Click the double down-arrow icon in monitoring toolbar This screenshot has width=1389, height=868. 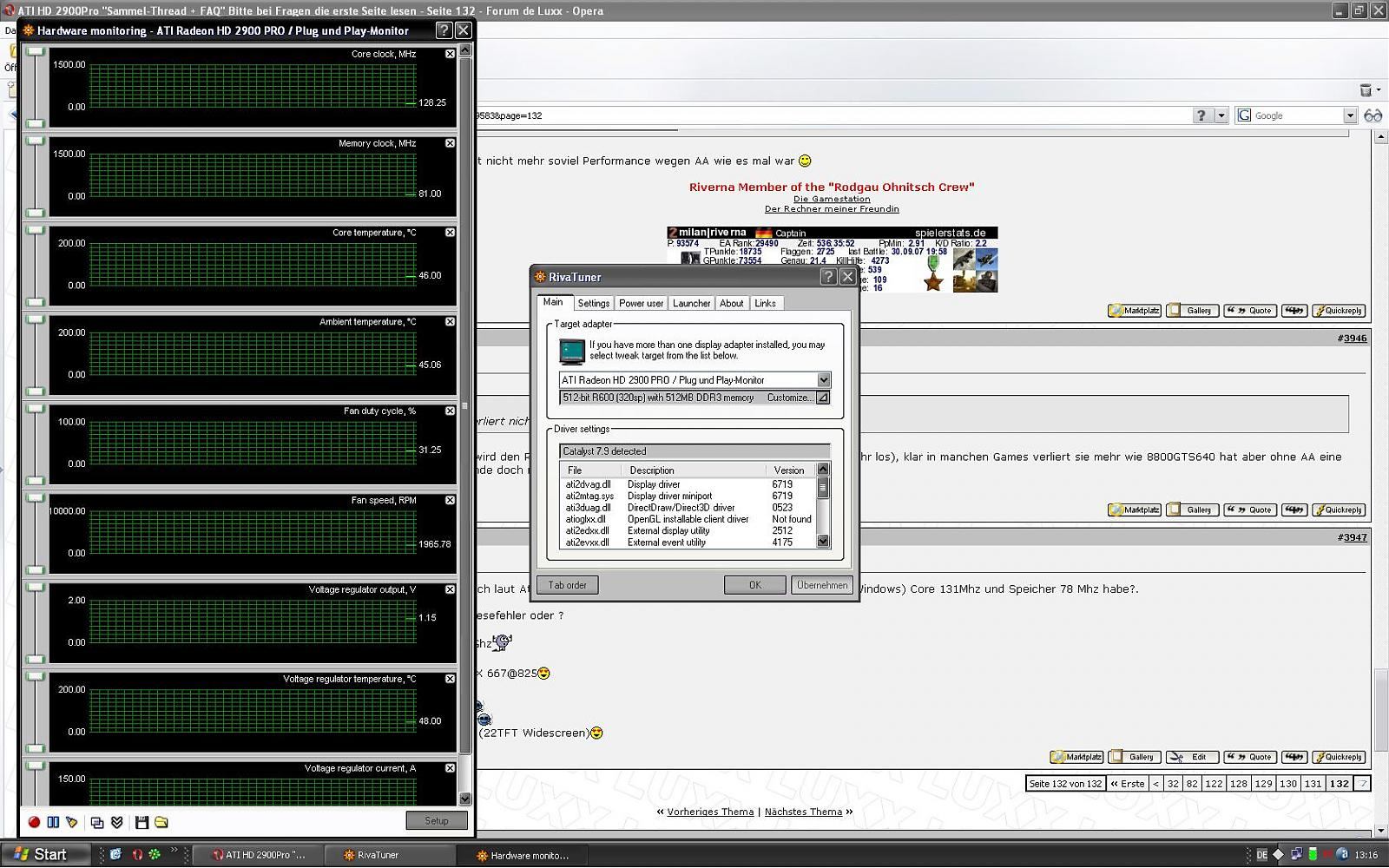[x=117, y=822]
